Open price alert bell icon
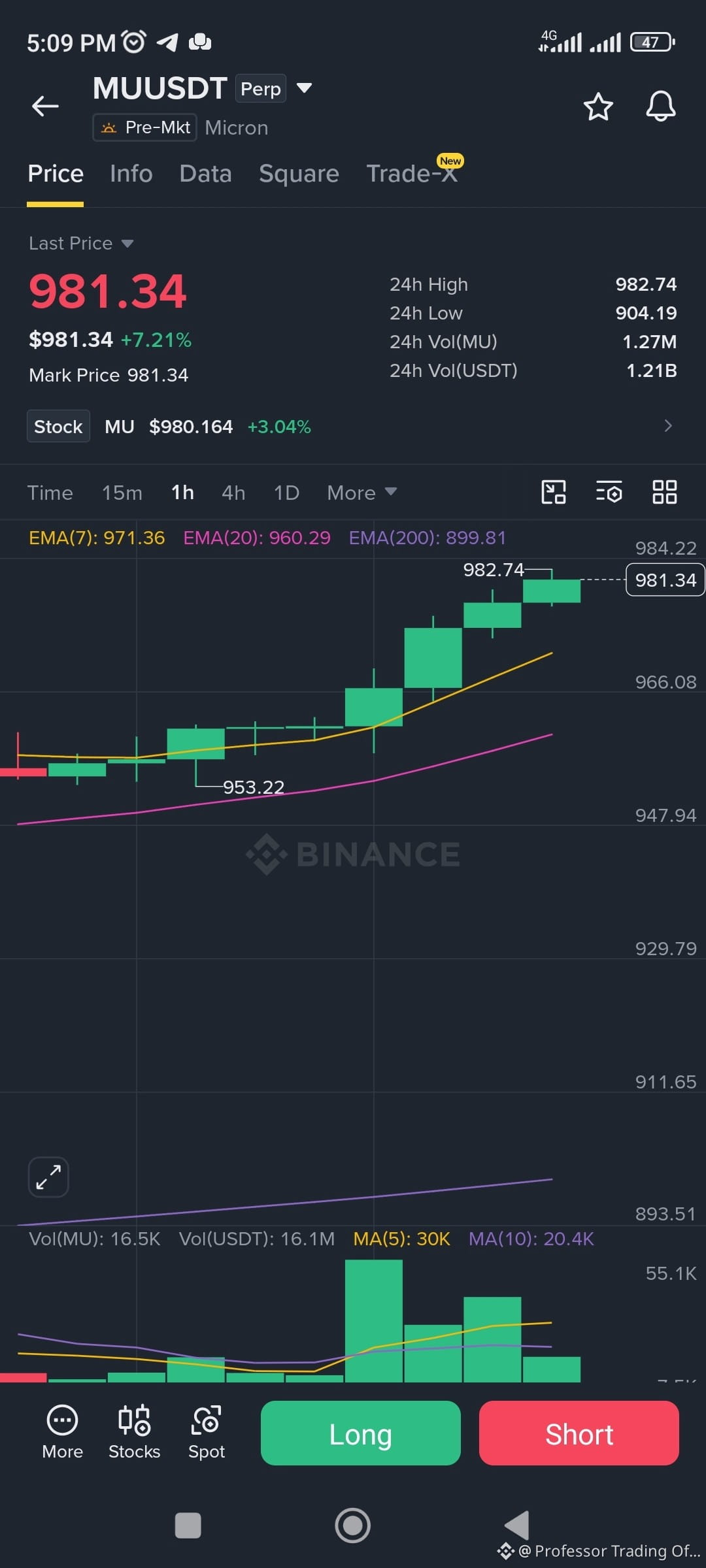This screenshot has height=1568, width=706. point(660,106)
